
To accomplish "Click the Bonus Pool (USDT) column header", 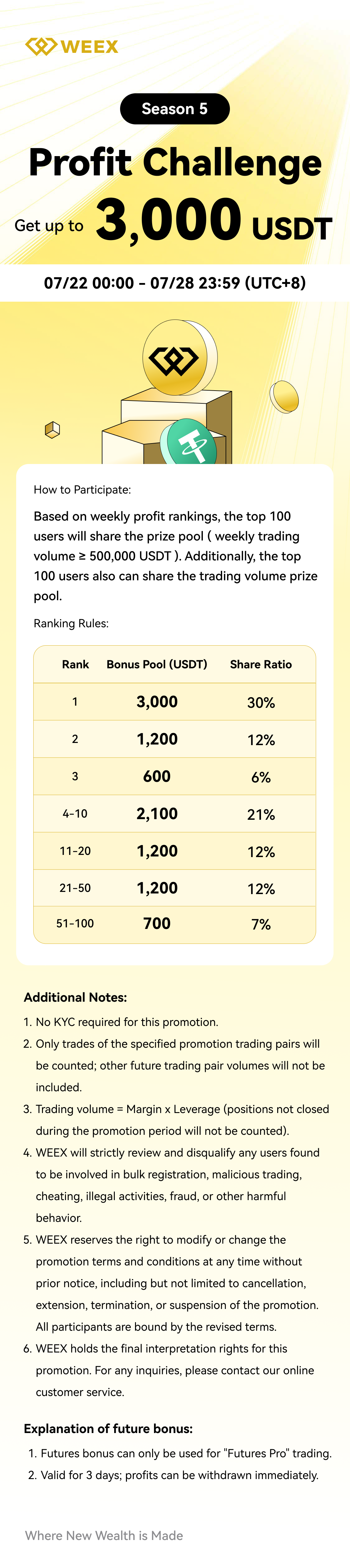I will (157, 664).
